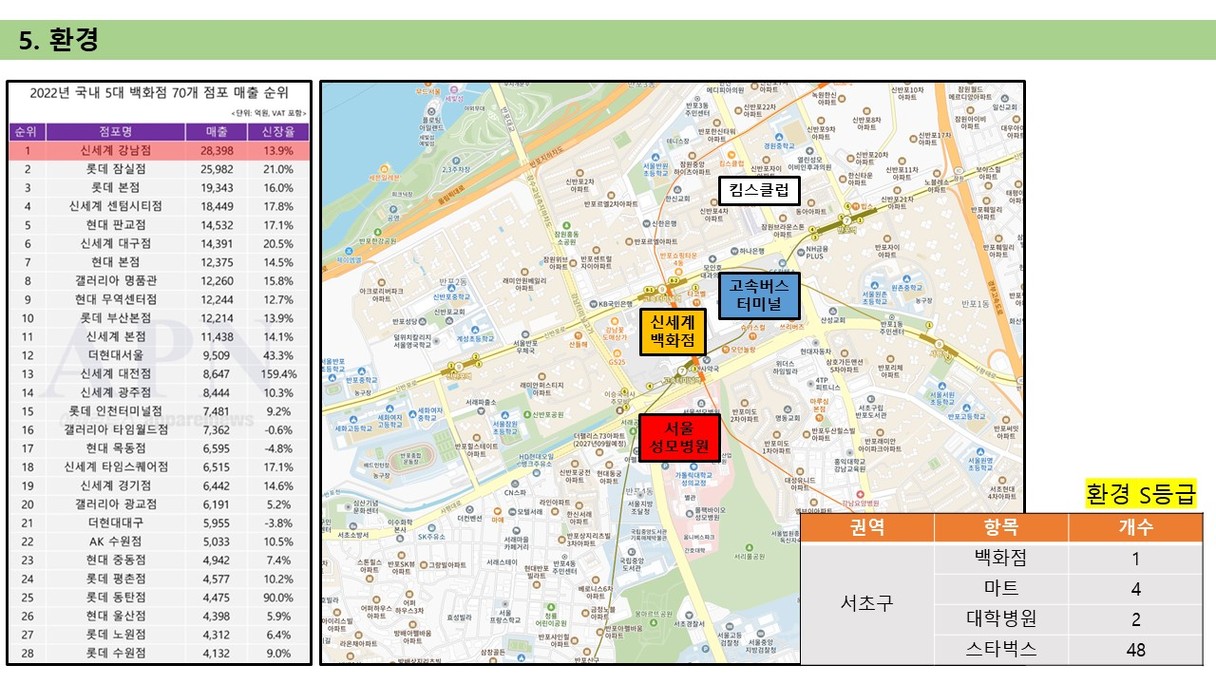Viewport: 1216px width, 684px height.
Task: Click the sales figure 25,982
Action: 216,169
